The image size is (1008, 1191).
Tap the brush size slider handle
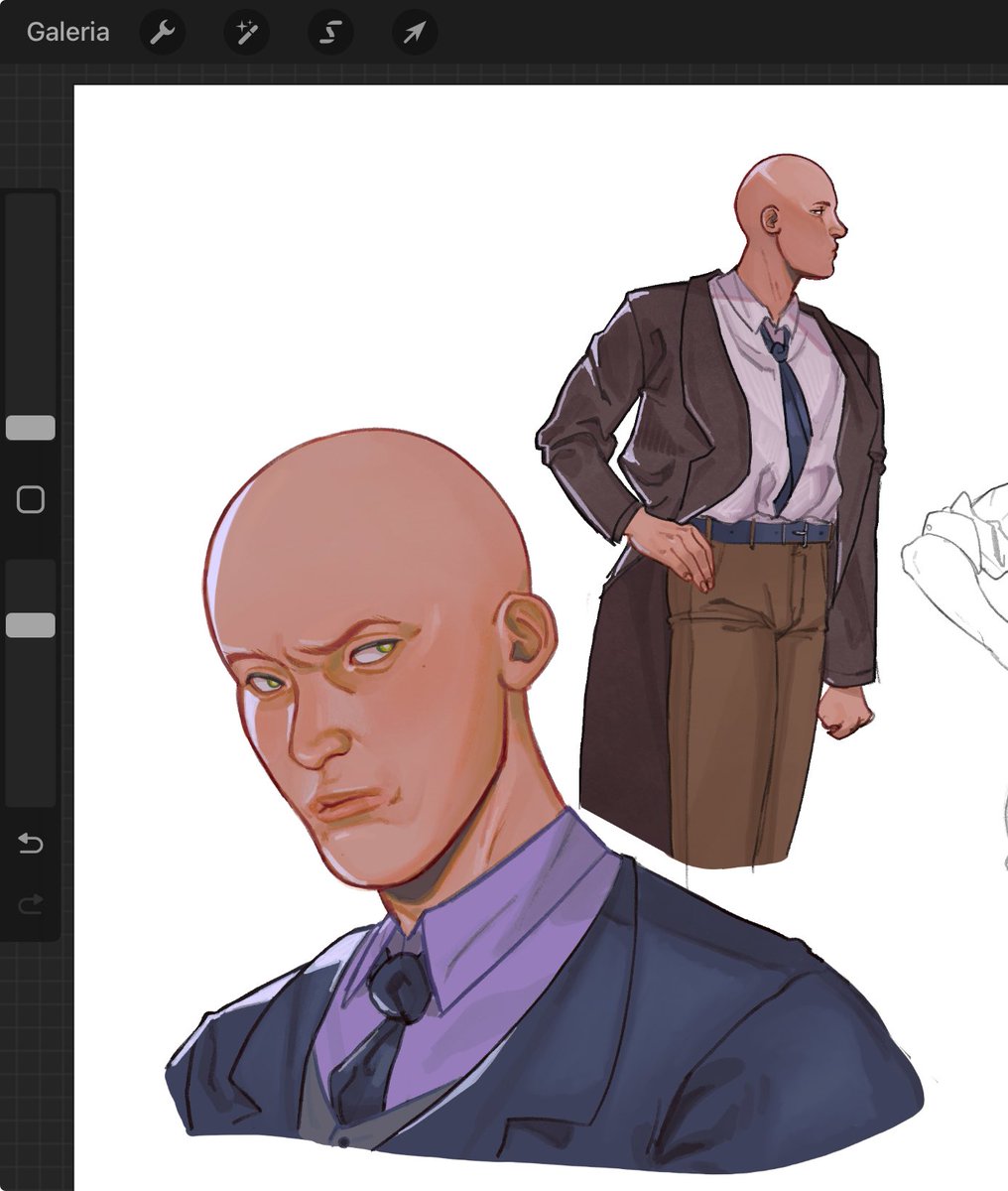coord(31,427)
